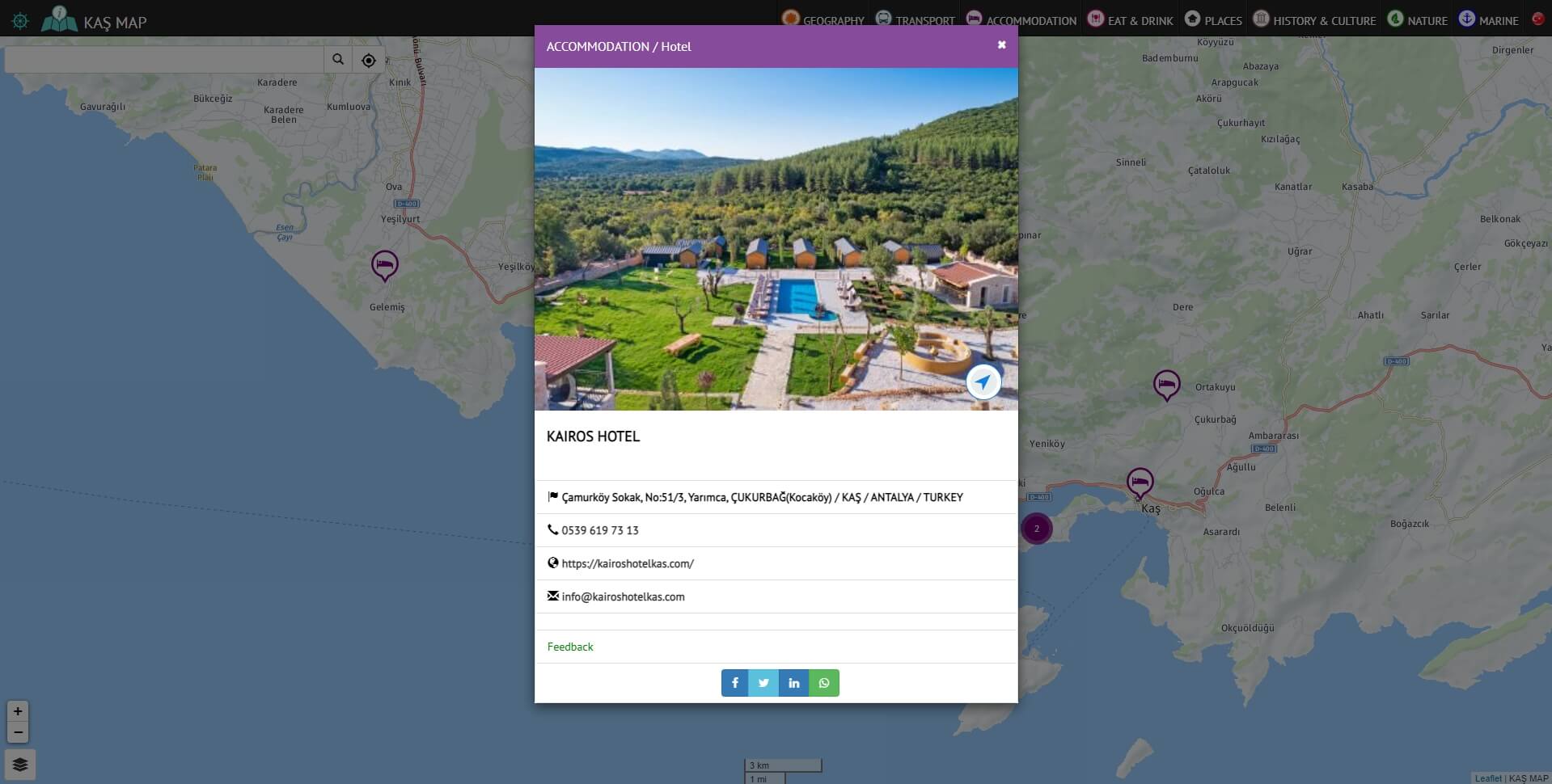Click the hotel marker near Gelemiş
The image size is (1552, 784).
(385, 265)
